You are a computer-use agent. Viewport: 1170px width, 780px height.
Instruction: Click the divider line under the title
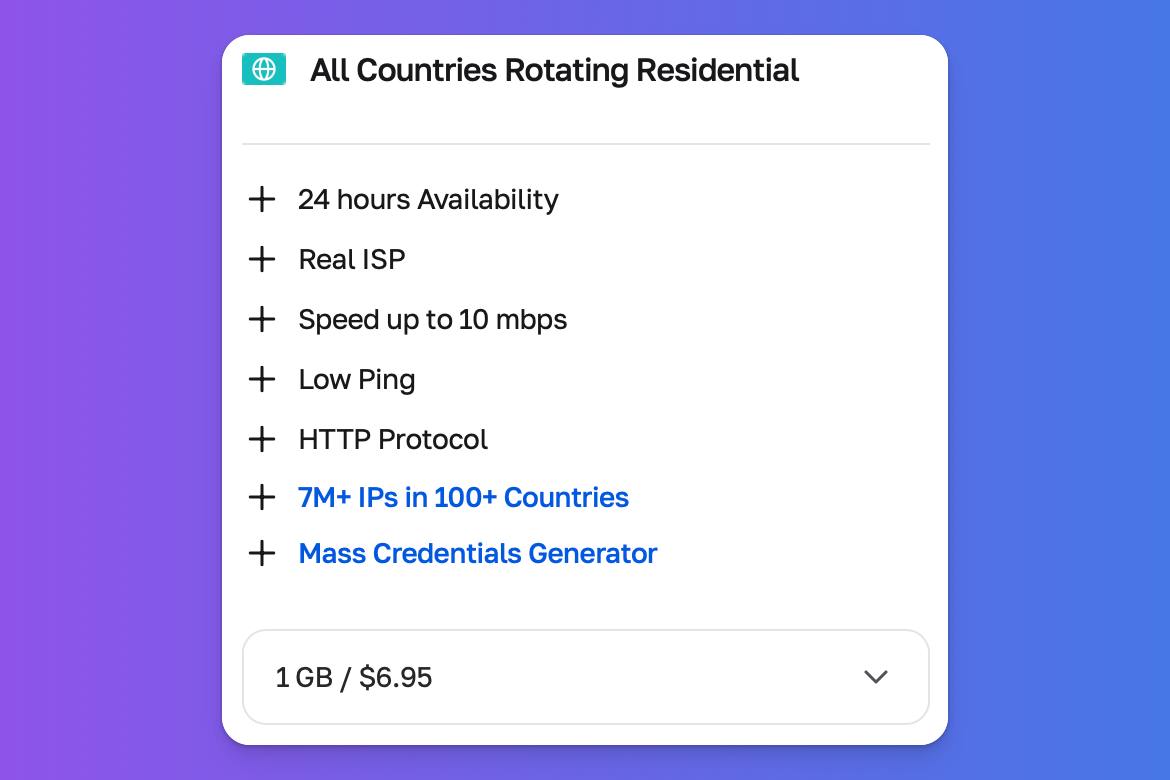[586, 143]
